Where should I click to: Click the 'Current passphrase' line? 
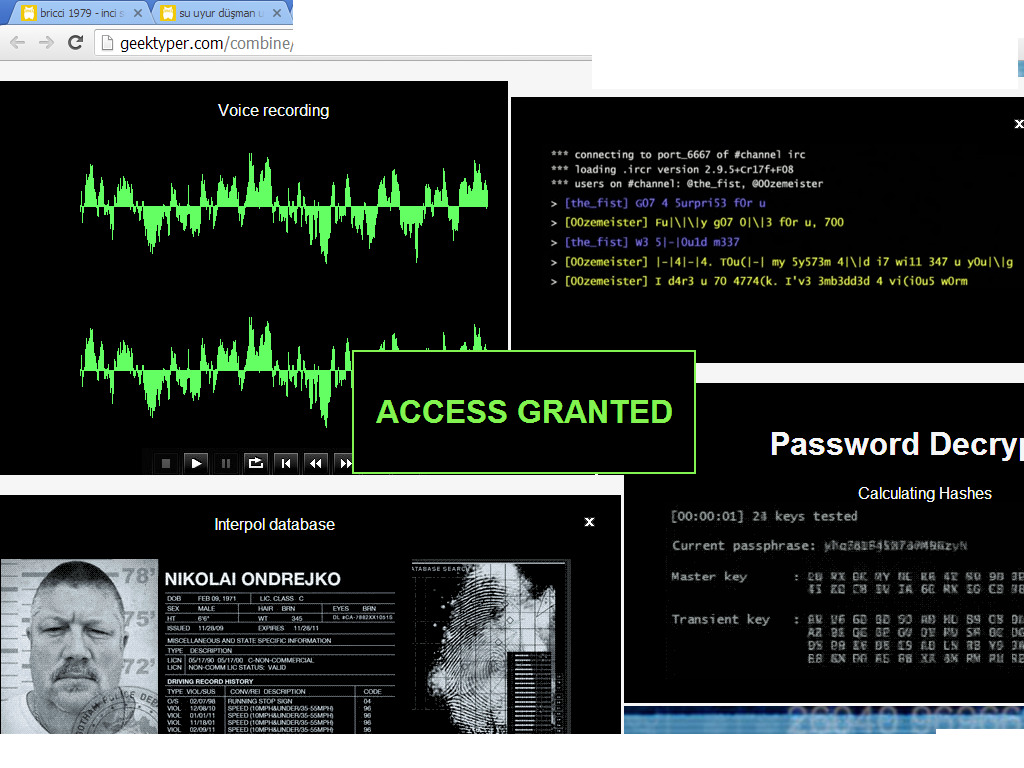pyautogui.click(x=820, y=545)
